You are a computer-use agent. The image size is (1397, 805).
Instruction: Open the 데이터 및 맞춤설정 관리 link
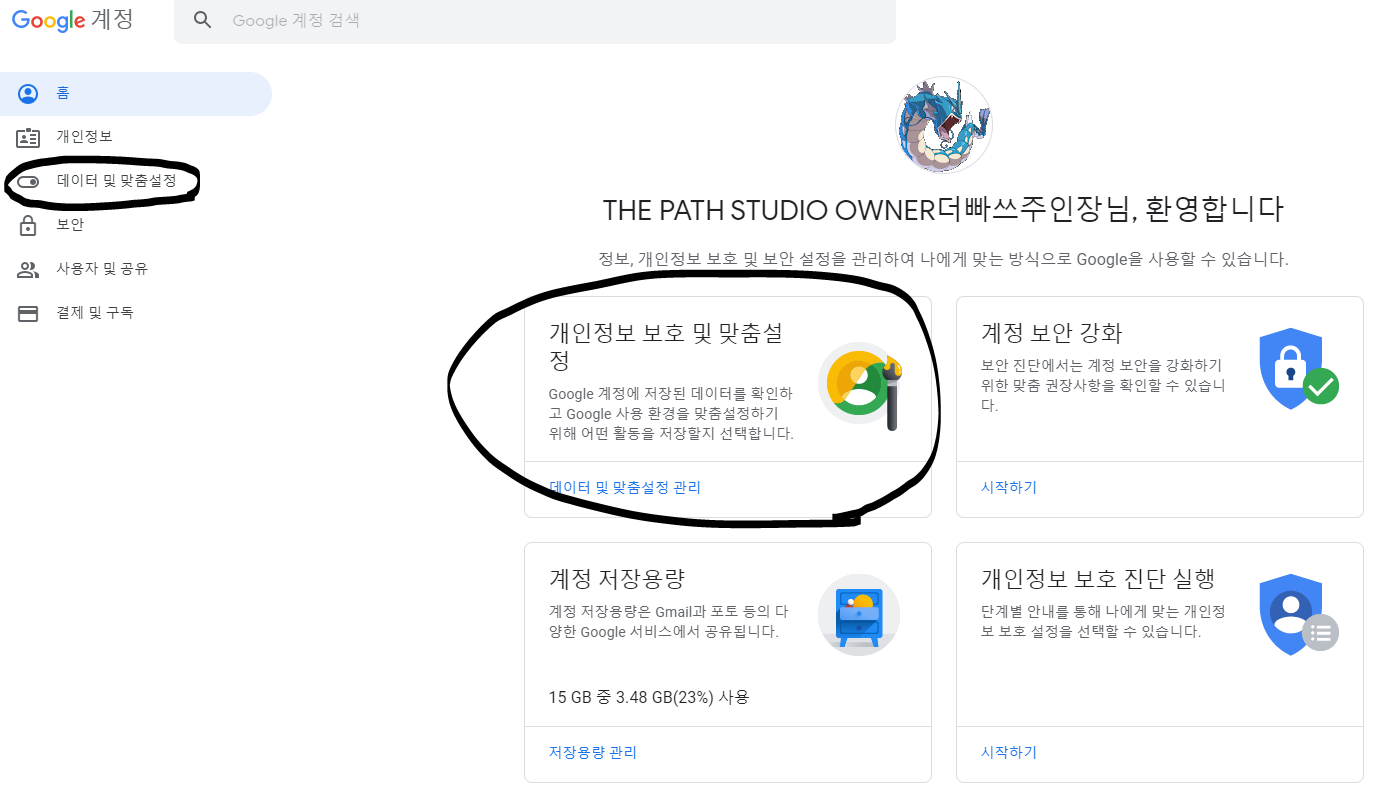pyautogui.click(x=625, y=488)
